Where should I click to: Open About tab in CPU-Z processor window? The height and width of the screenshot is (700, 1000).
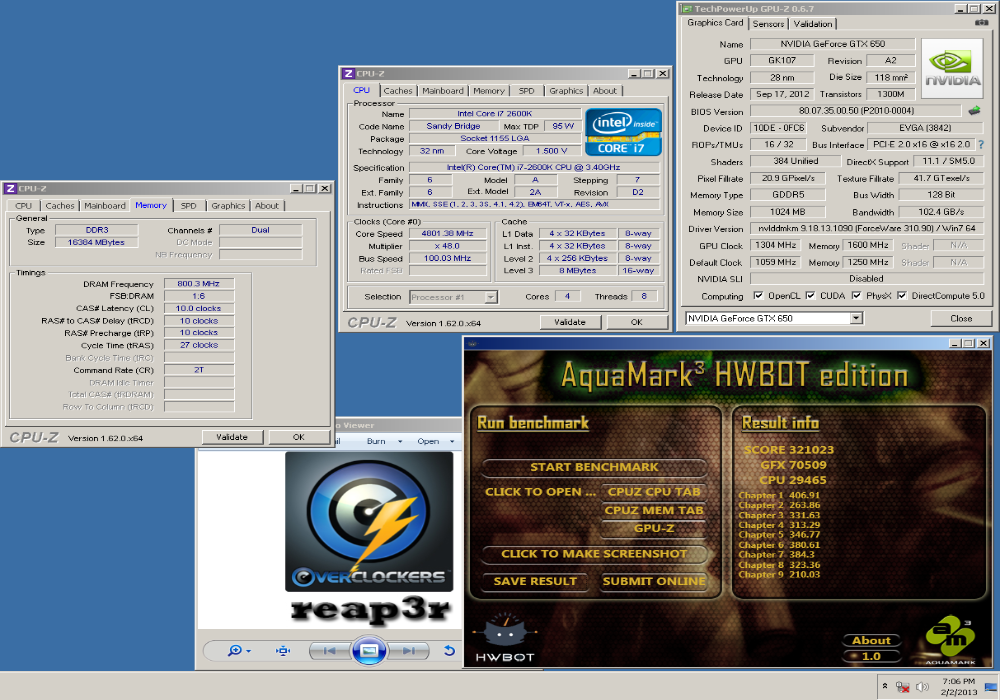[605, 91]
